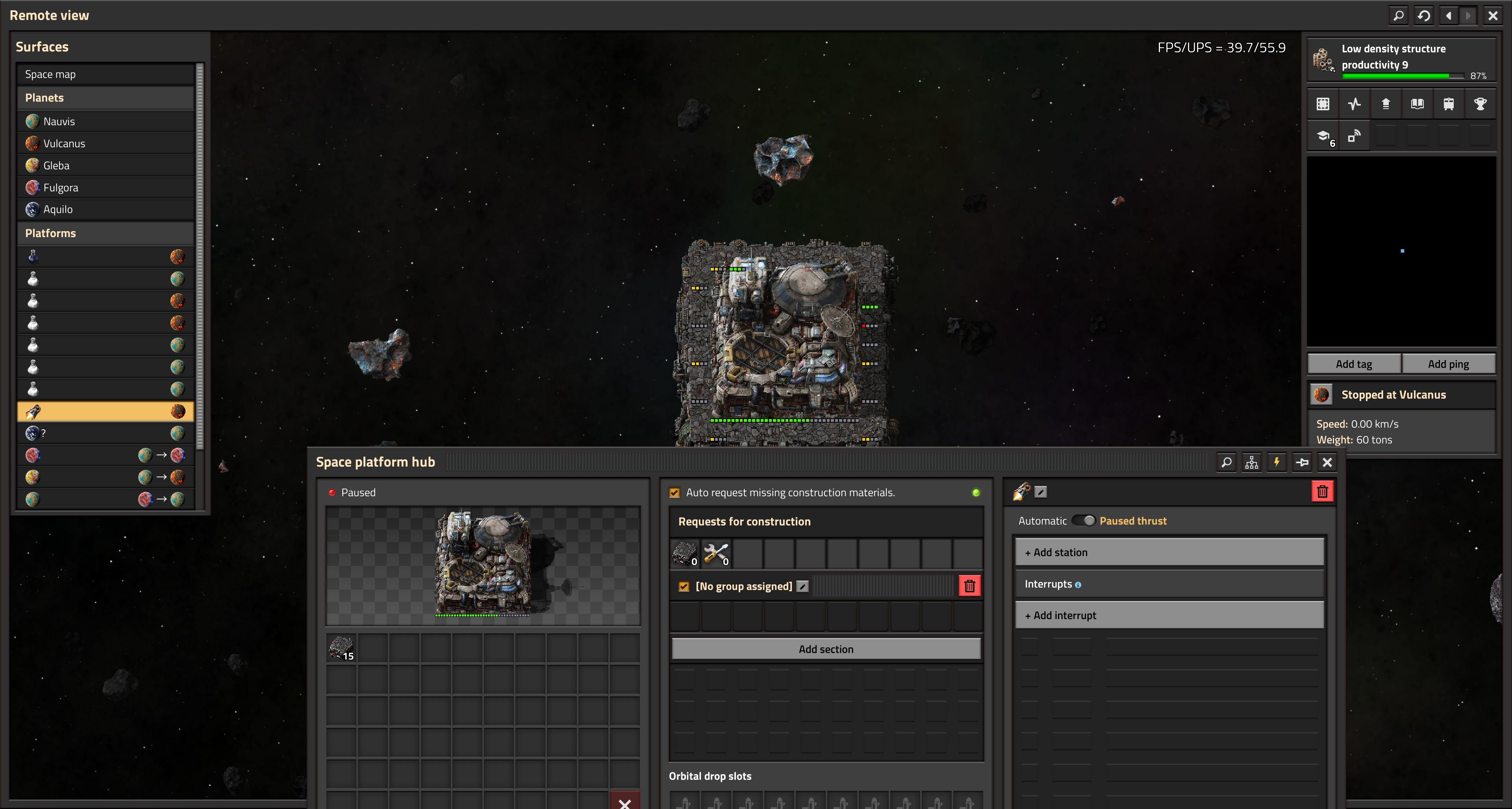Click the minimap in the right panel
Screen dimensions: 1512x809
(1402, 251)
